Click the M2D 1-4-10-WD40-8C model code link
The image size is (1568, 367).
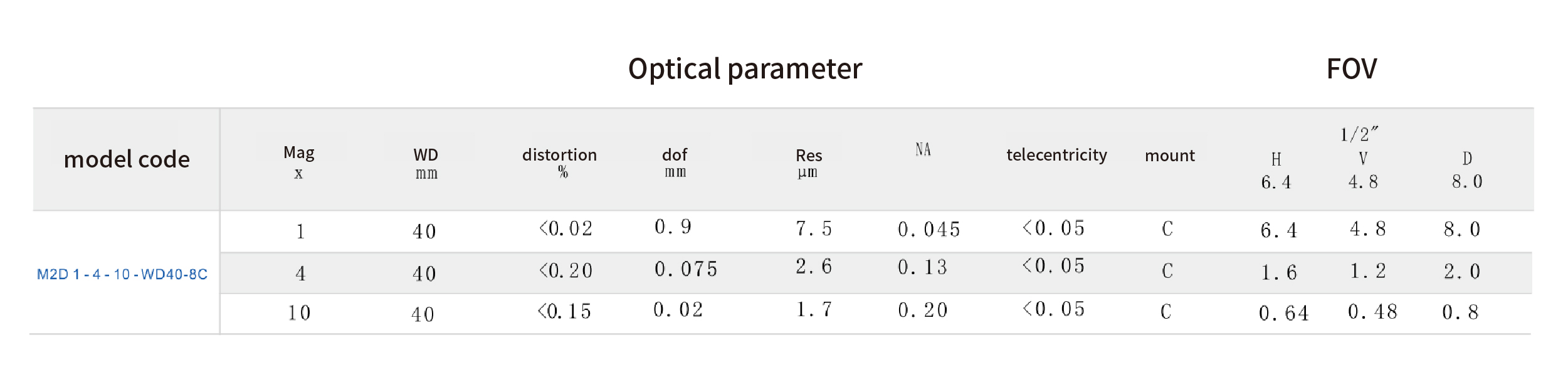(x=122, y=274)
